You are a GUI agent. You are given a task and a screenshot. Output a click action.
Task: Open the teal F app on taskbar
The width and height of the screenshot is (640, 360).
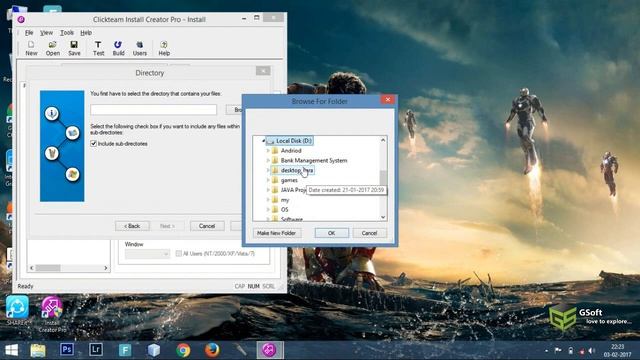click(x=125, y=350)
